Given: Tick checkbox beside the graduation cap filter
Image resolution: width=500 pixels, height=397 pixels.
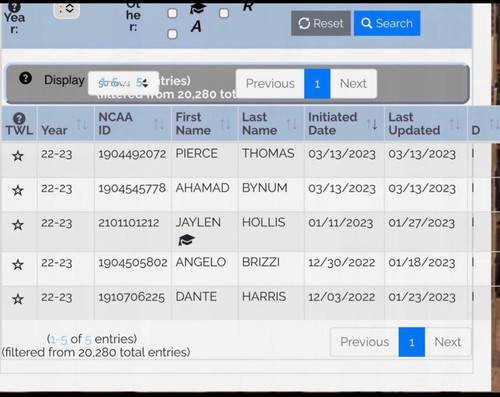Looking at the screenshot, I should pyautogui.click(x=172, y=13).
